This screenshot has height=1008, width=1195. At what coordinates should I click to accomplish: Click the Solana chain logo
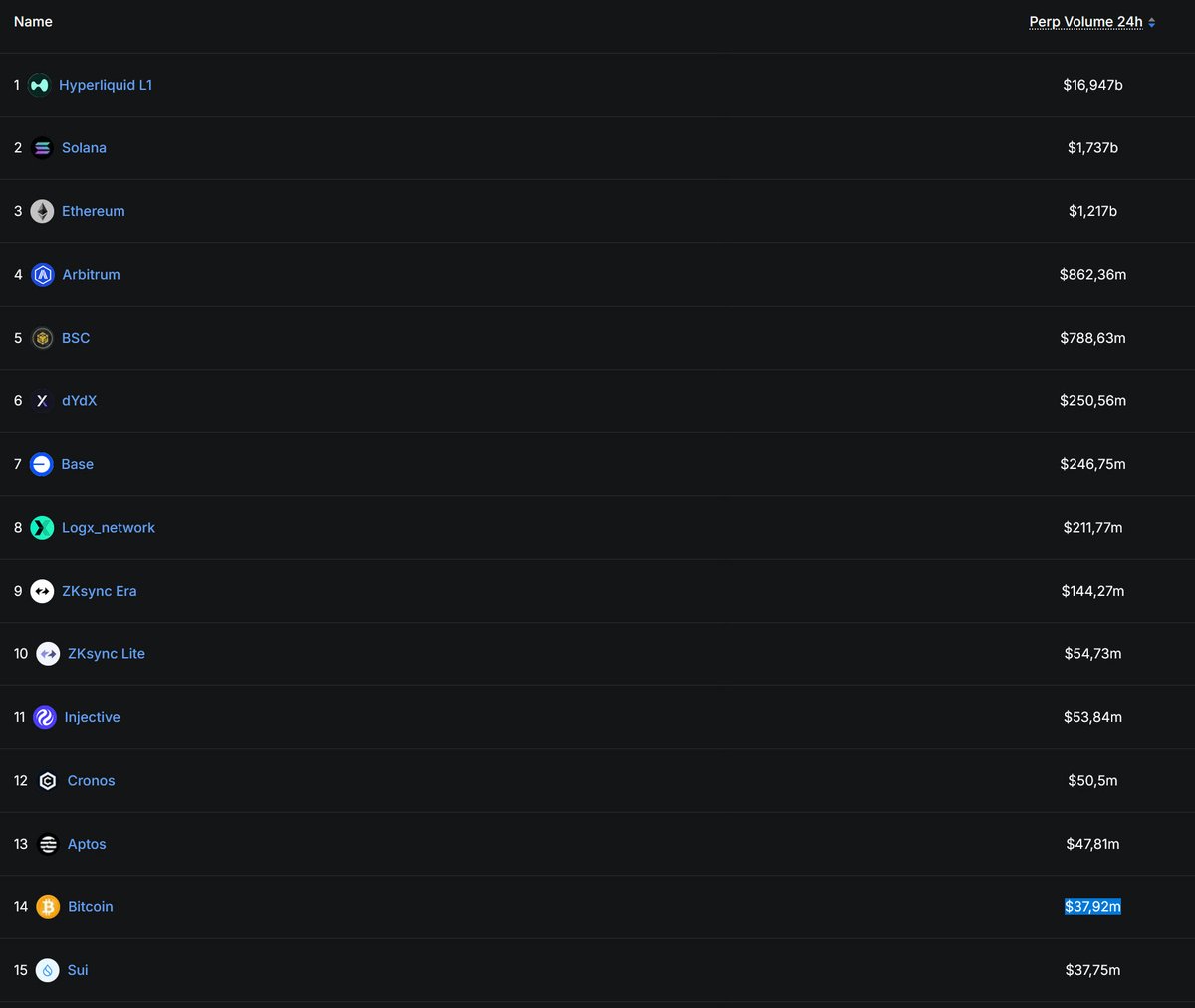pos(42,148)
